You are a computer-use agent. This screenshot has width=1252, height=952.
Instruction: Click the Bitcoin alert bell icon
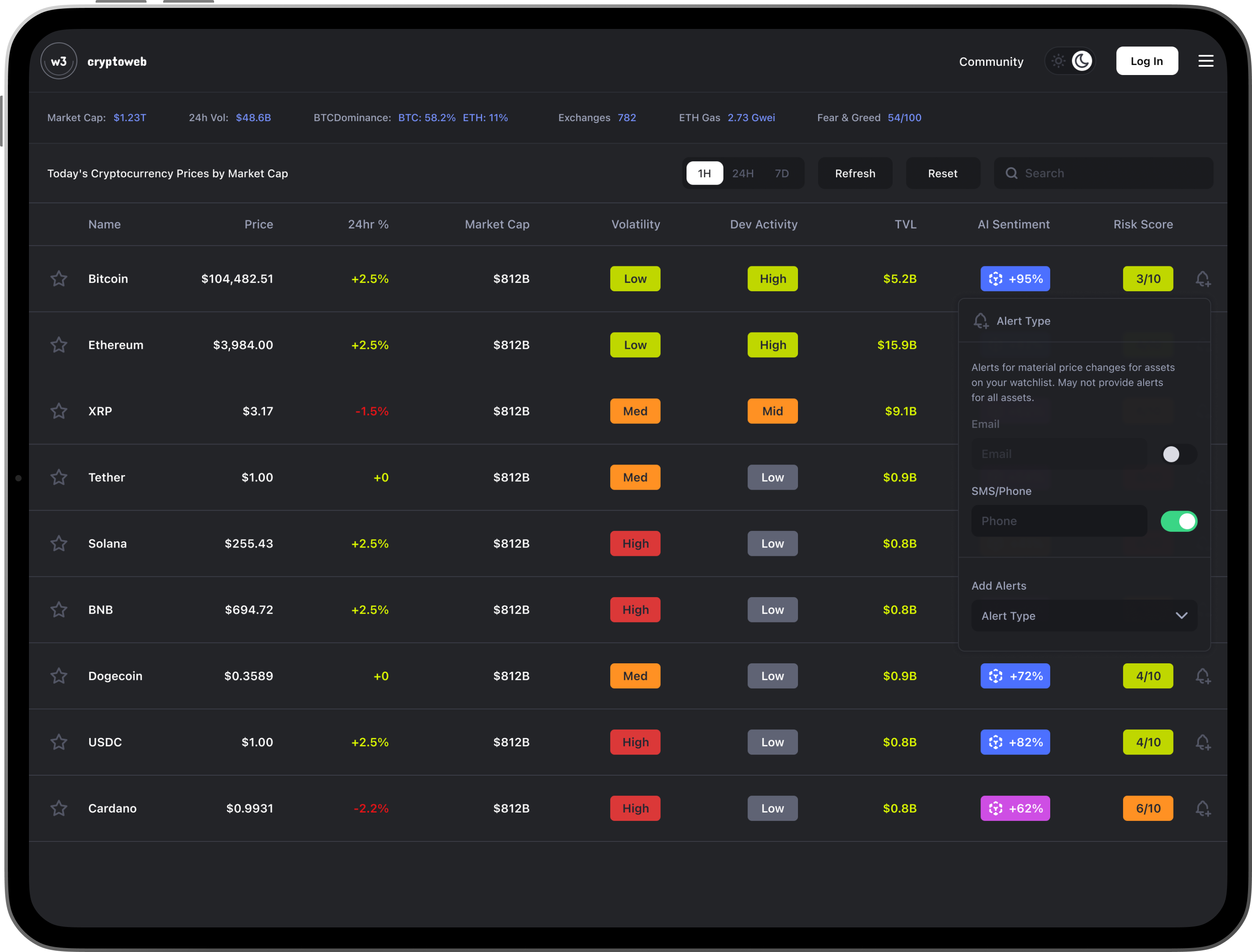click(1202, 279)
